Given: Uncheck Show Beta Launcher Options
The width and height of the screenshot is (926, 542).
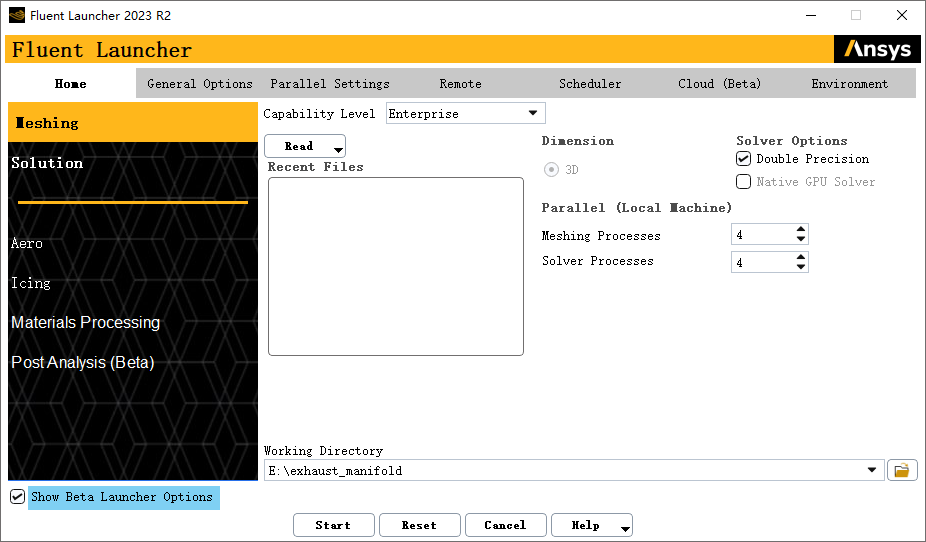Looking at the screenshot, I should (x=17, y=497).
